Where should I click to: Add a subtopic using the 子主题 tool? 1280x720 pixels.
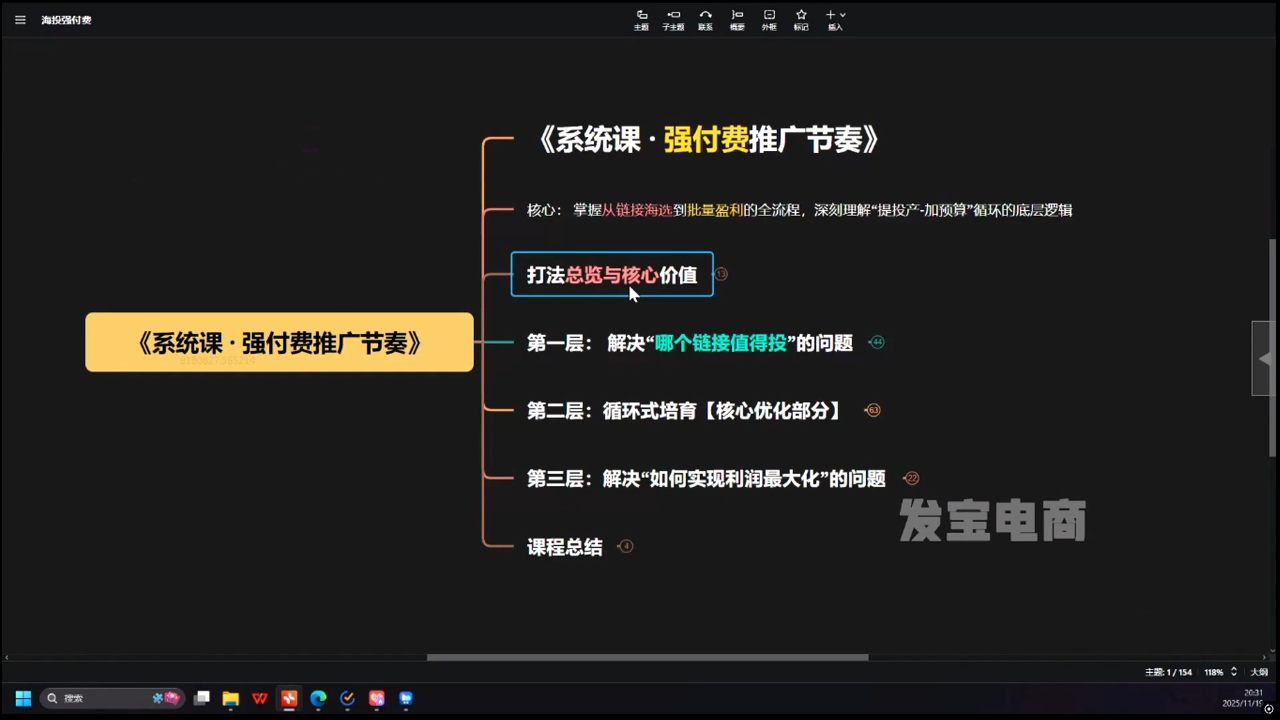pos(673,18)
